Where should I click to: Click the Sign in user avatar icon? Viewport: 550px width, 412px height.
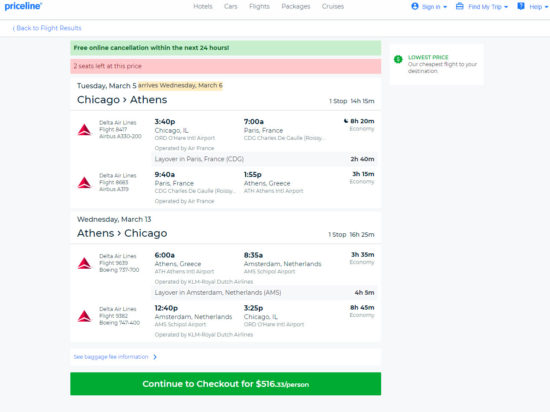point(415,6)
